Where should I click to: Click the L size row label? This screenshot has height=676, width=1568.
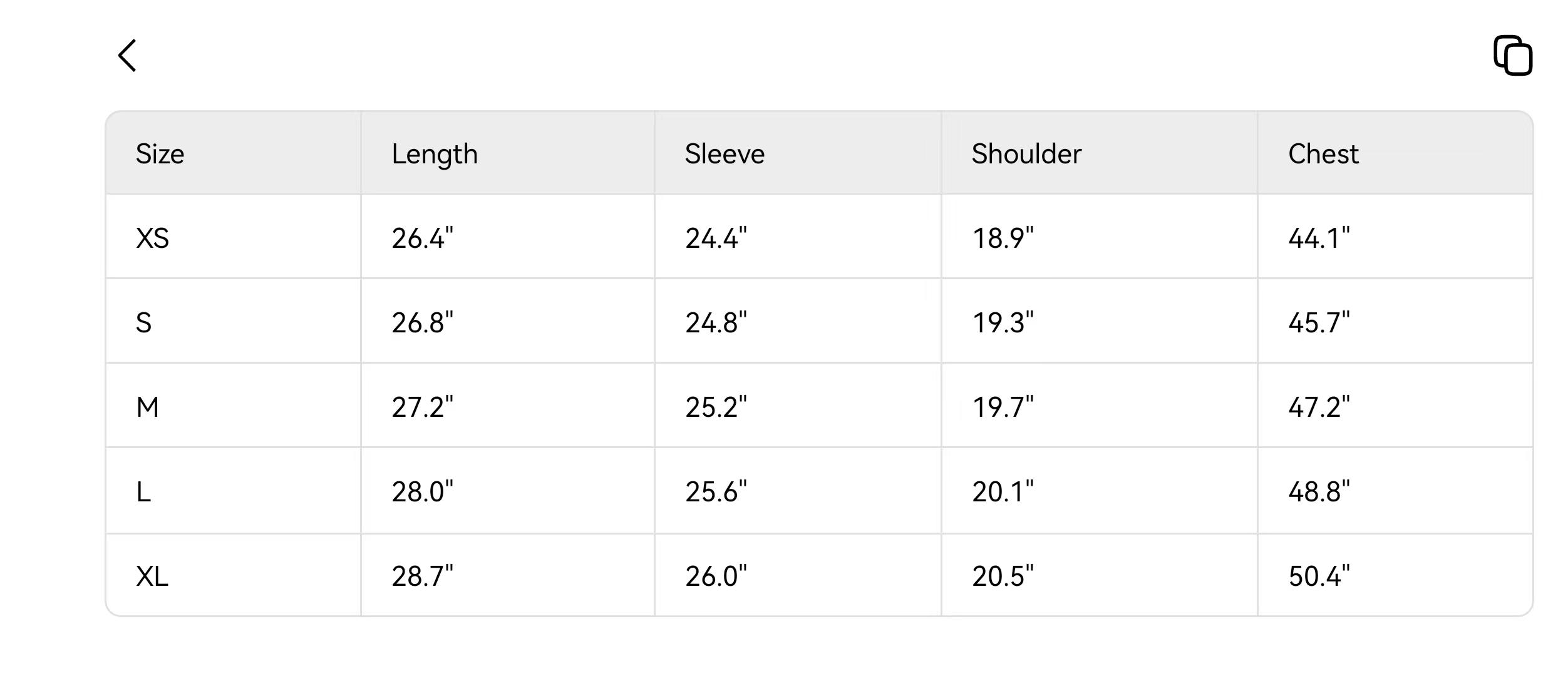tap(144, 492)
